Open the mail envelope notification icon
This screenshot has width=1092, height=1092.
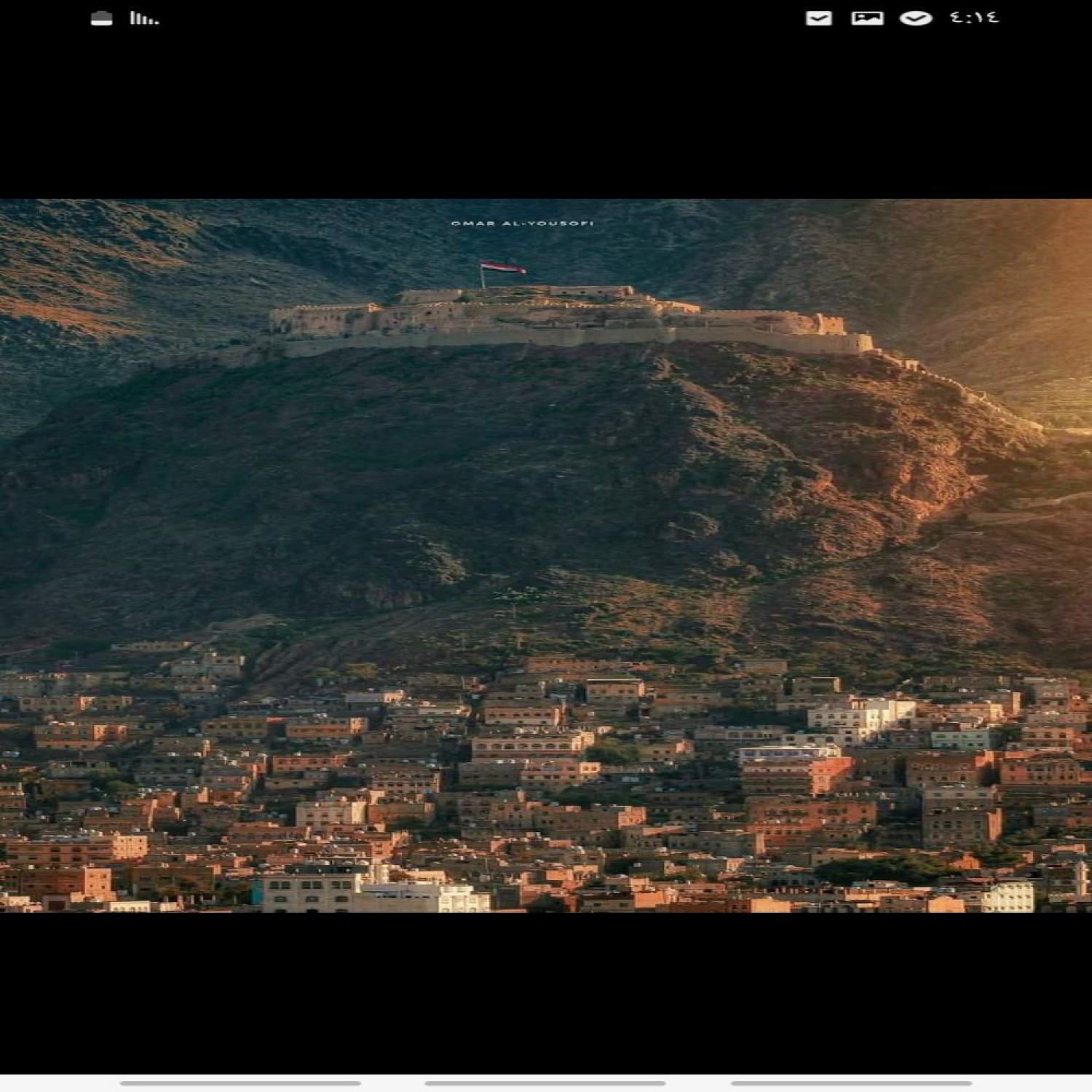point(818,19)
